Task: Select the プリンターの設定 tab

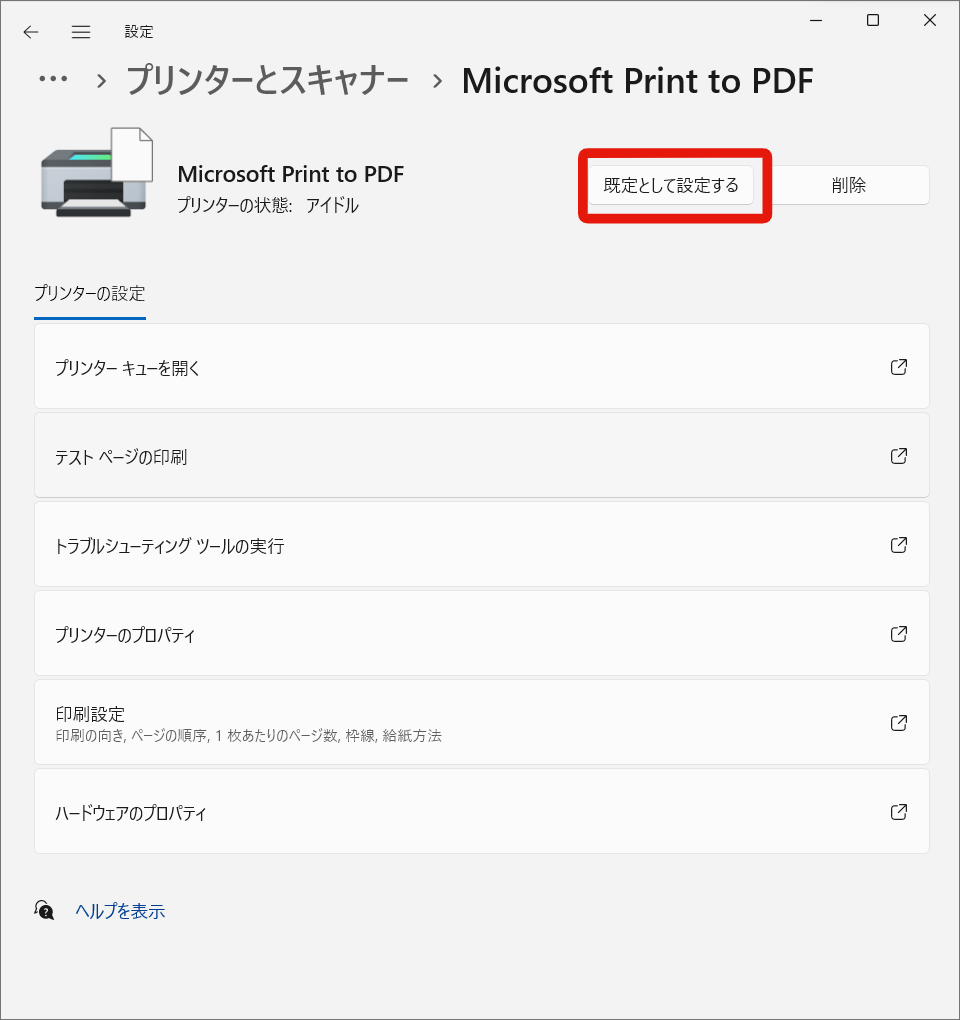Action: tap(90, 294)
